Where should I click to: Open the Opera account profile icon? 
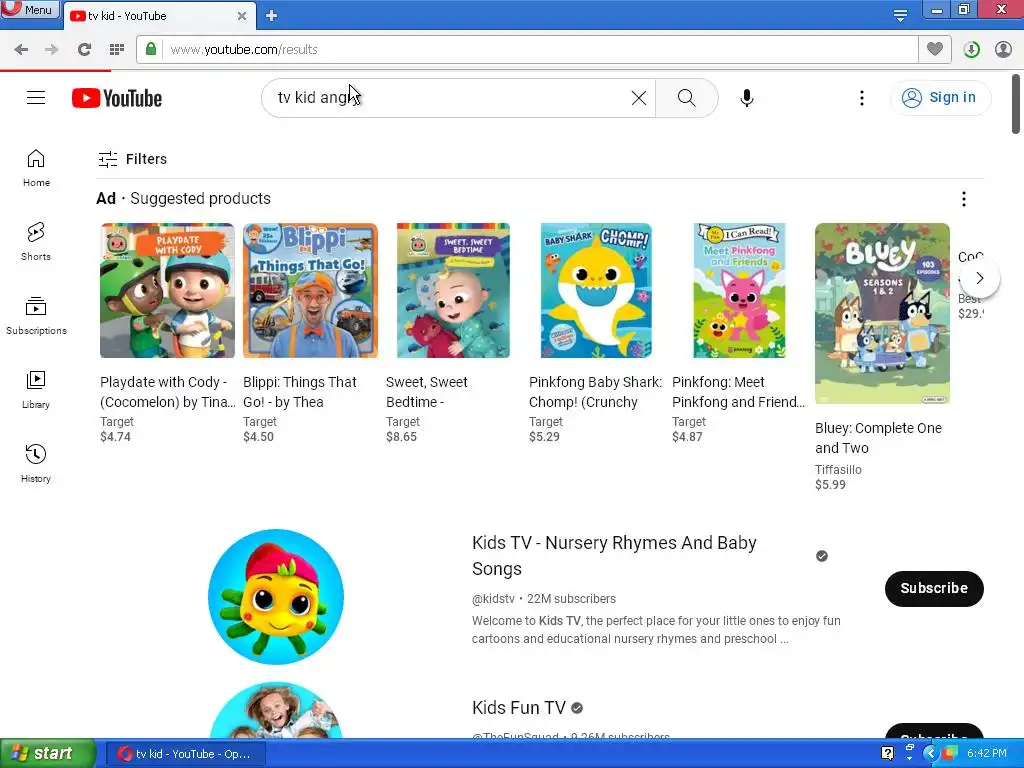click(1003, 50)
